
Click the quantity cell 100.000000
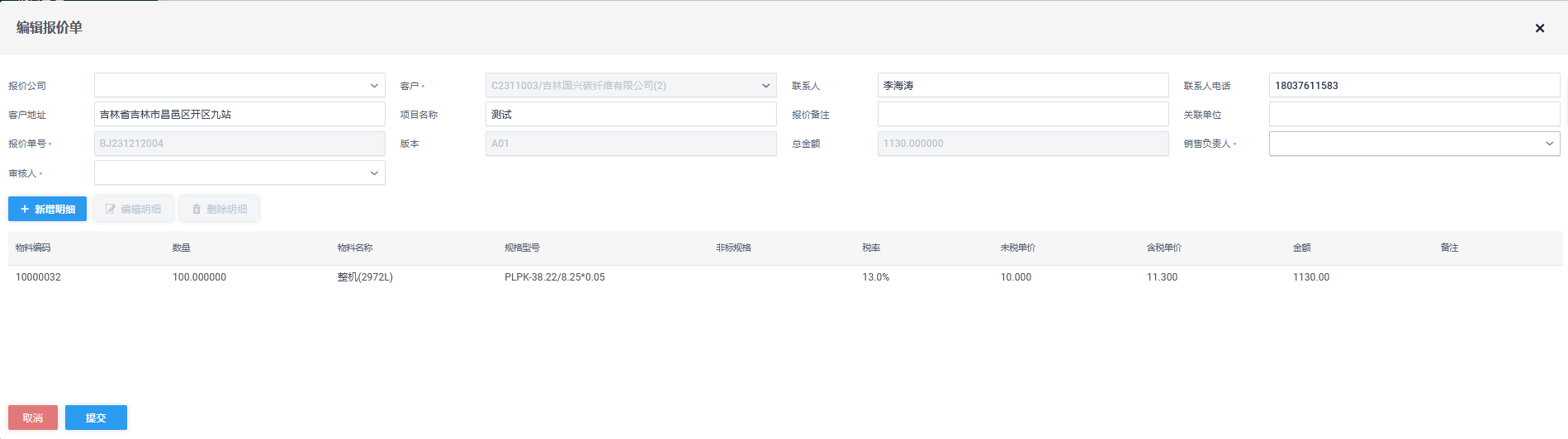coord(199,277)
